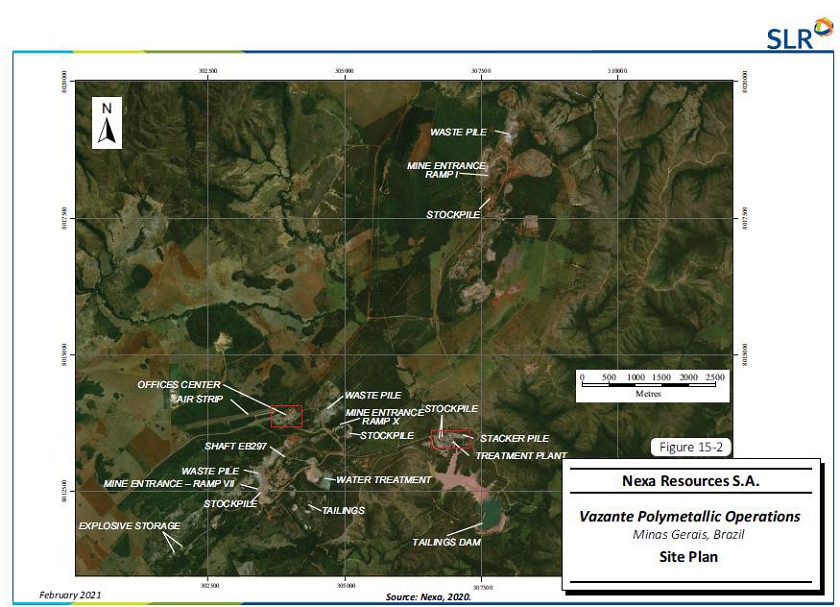The height and width of the screenshot is (607, 840).
Task: Click the WATER TREATMENT map label
Action: [x=383, y=480]
